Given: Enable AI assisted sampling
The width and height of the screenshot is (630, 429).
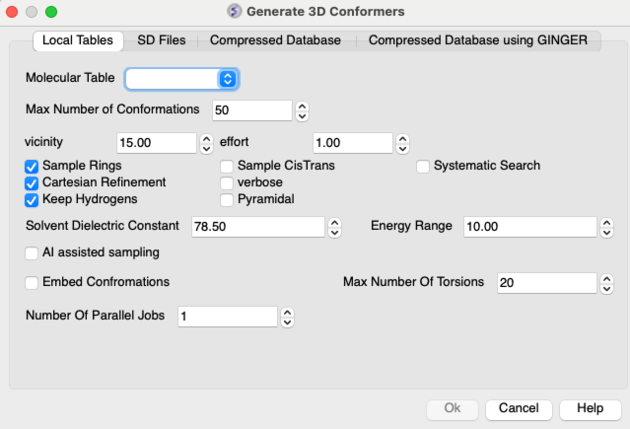Looking at the screenshot, I should (32, 253).
